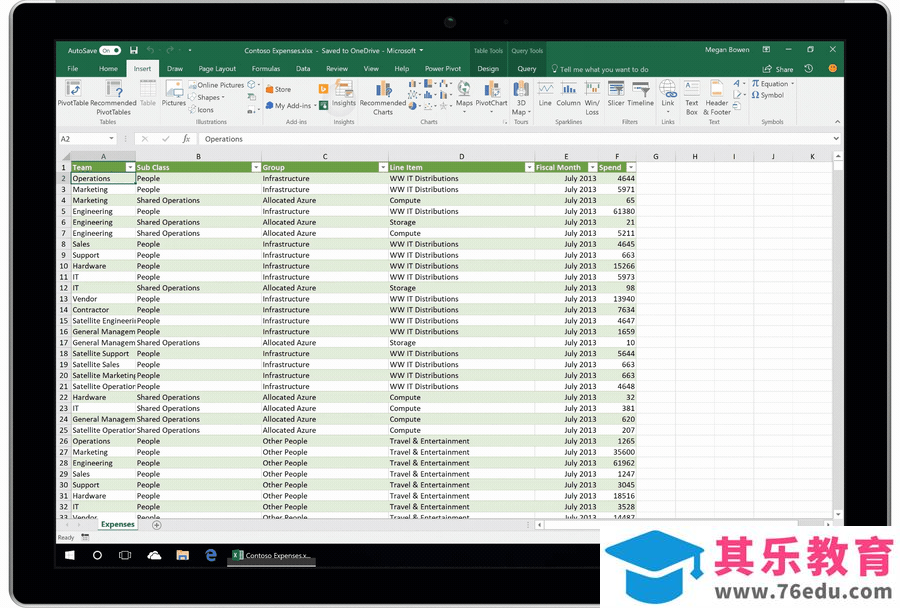Insert a Line sparkline
900x608 pixels.
(545, 94)
